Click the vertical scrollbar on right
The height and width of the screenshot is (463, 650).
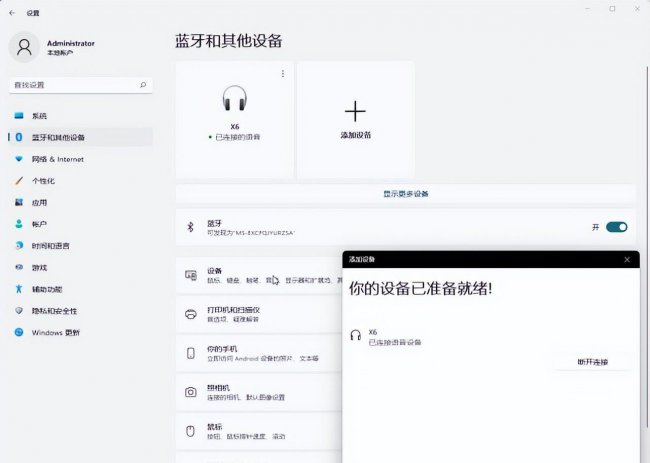click(648, 247)
